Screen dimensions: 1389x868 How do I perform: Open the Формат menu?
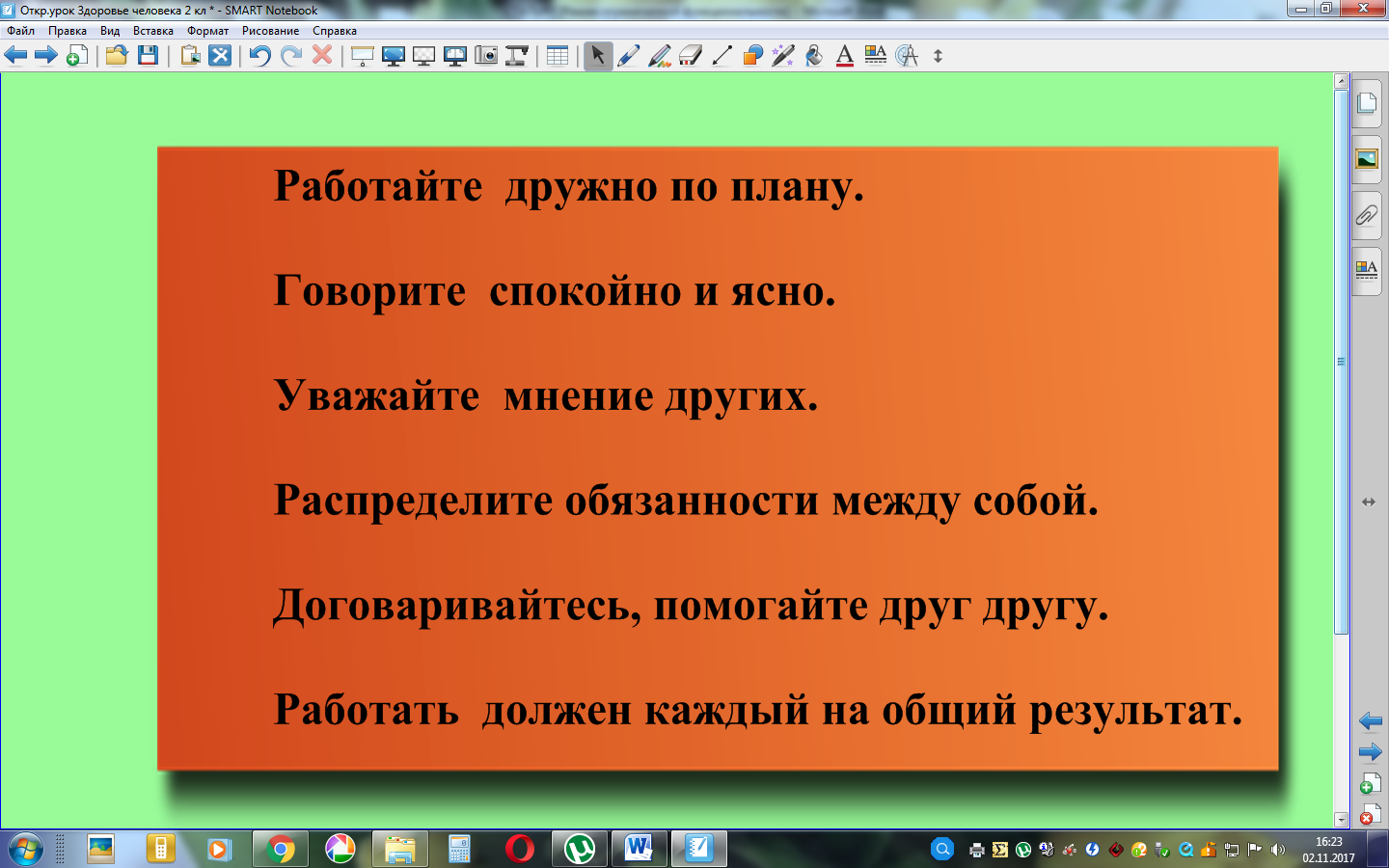207,31
